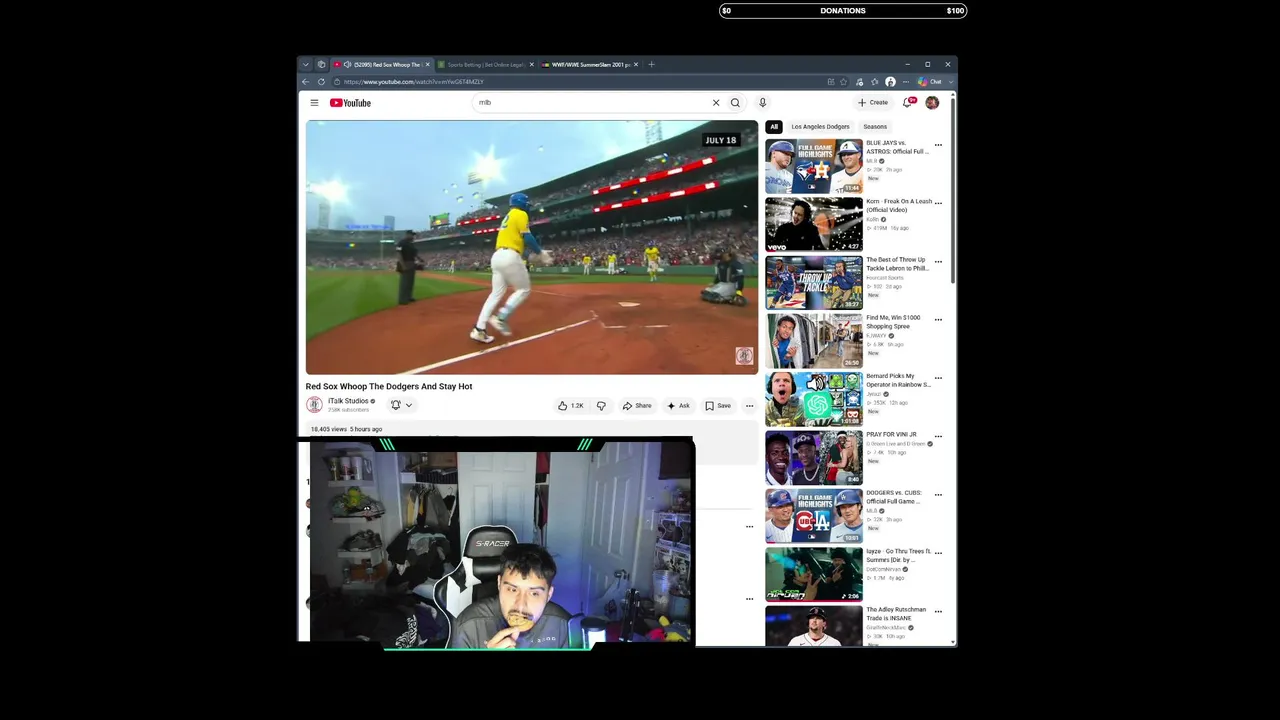Open options for Bernard Picks My Operator video
The height and width of the screenshot is (720, 1280).
(x=938, y=378)
